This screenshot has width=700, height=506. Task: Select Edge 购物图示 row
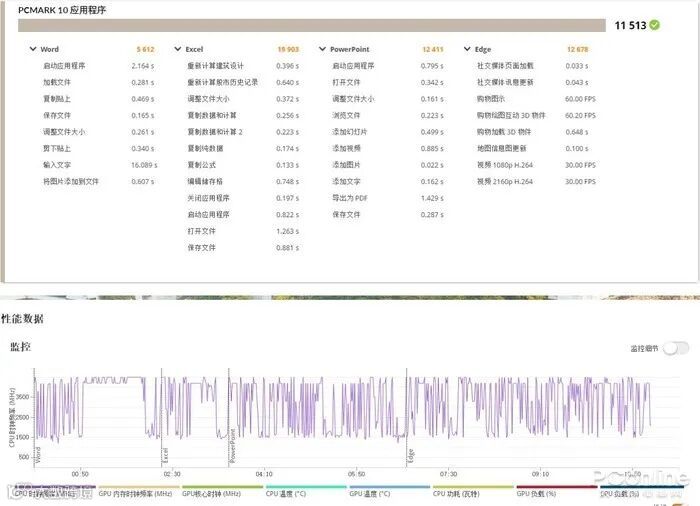(536, 99)
